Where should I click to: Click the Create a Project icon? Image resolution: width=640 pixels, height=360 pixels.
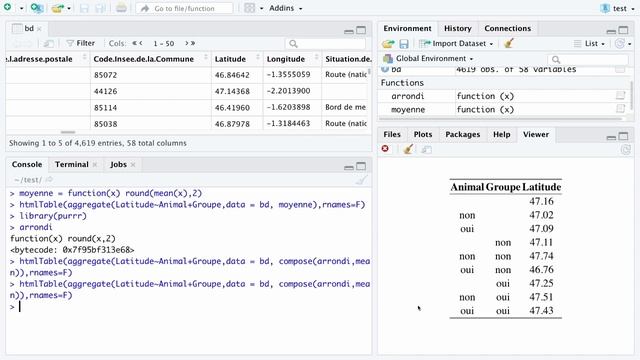[37, 8]
